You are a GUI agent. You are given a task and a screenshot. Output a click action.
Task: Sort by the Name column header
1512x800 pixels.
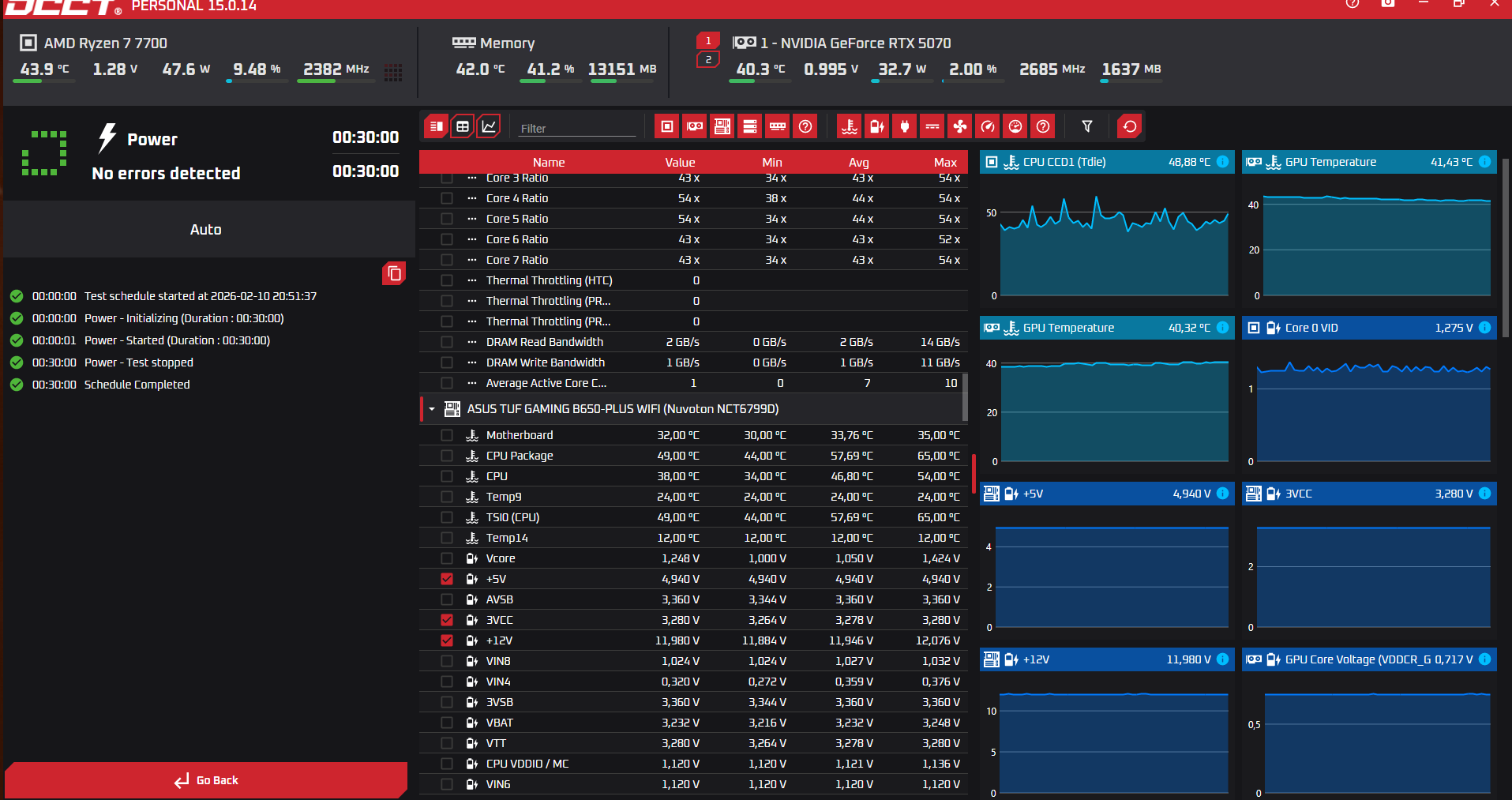549,163
